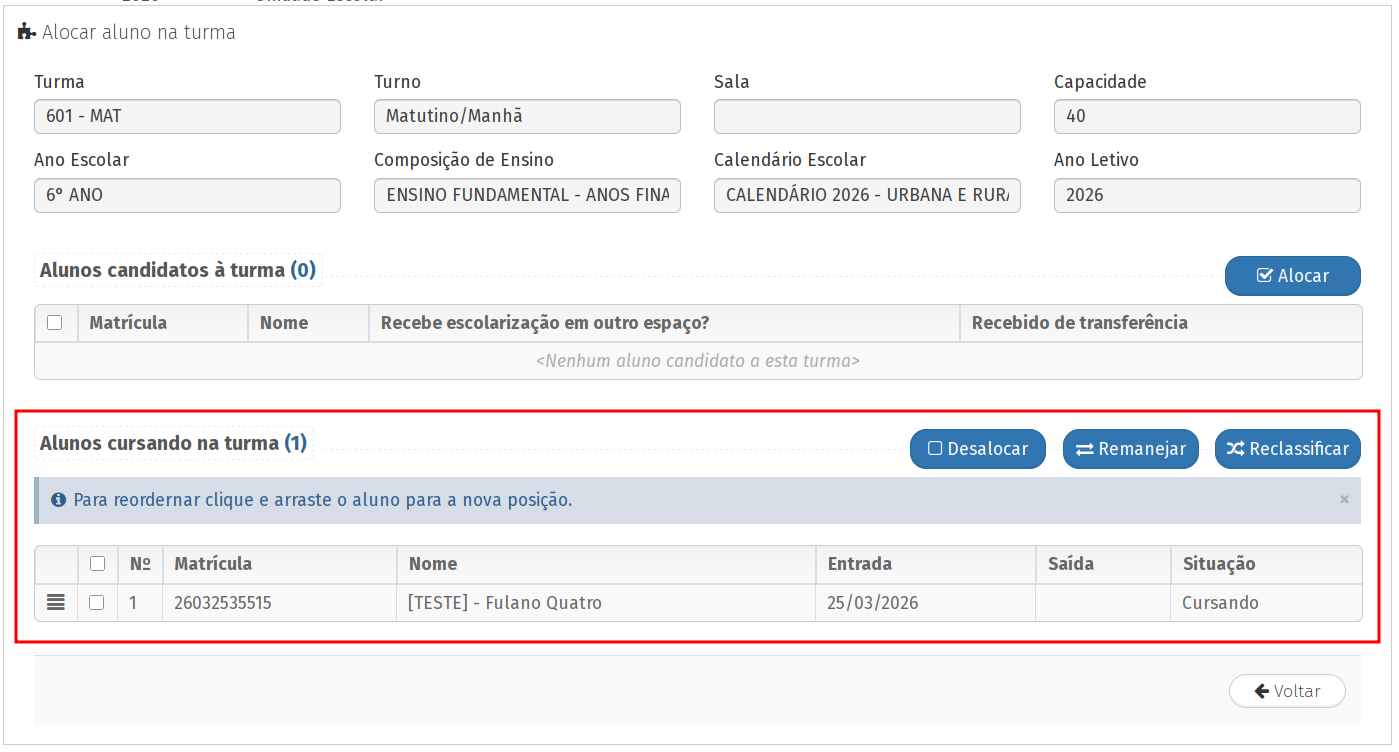Click the Remanejar button
The height and width of the screenshot is (752, 1399).
pos(1130,449)
